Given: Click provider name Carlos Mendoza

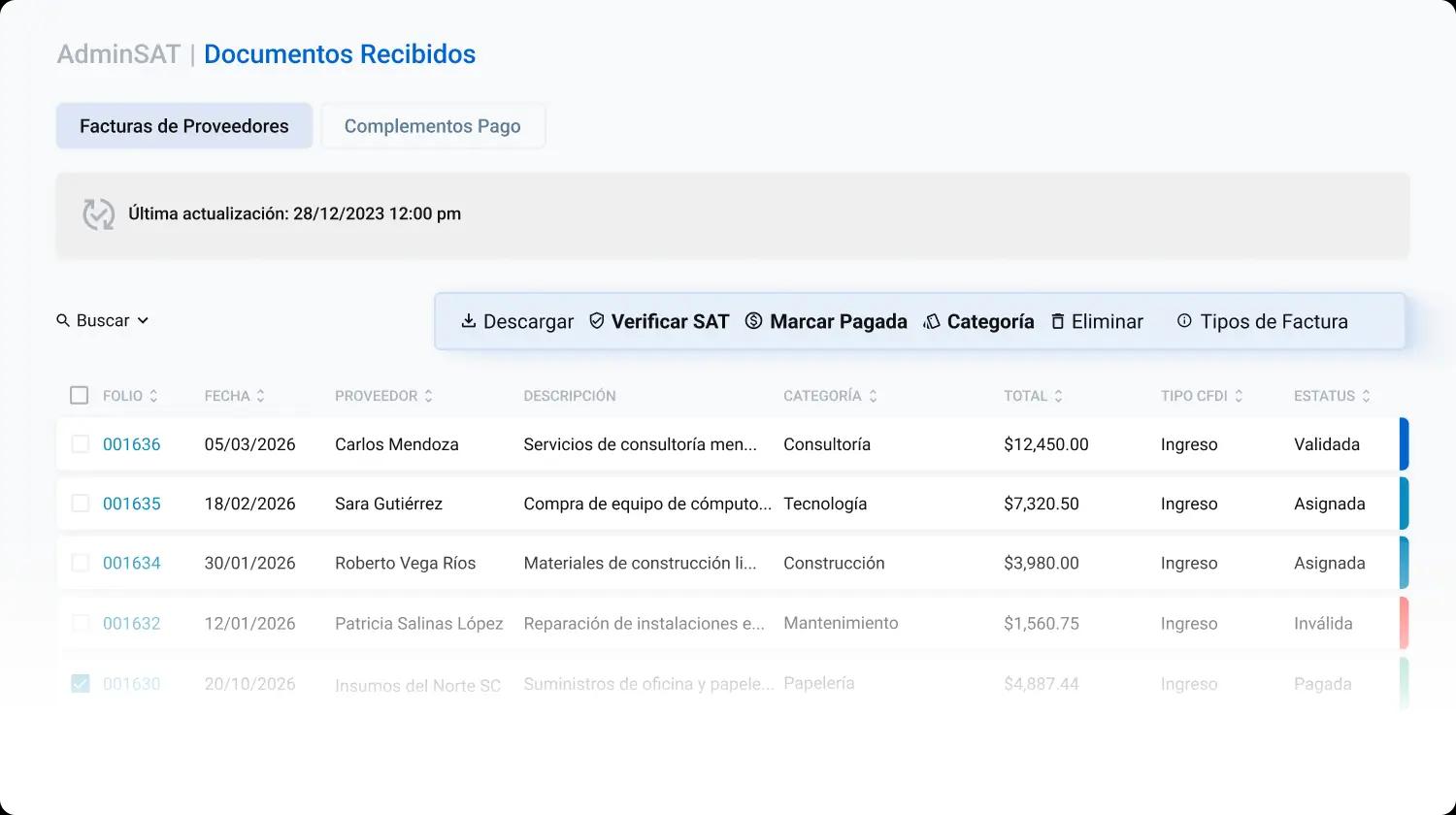Looking at the screenshot, I should click(x=397, y=444).
